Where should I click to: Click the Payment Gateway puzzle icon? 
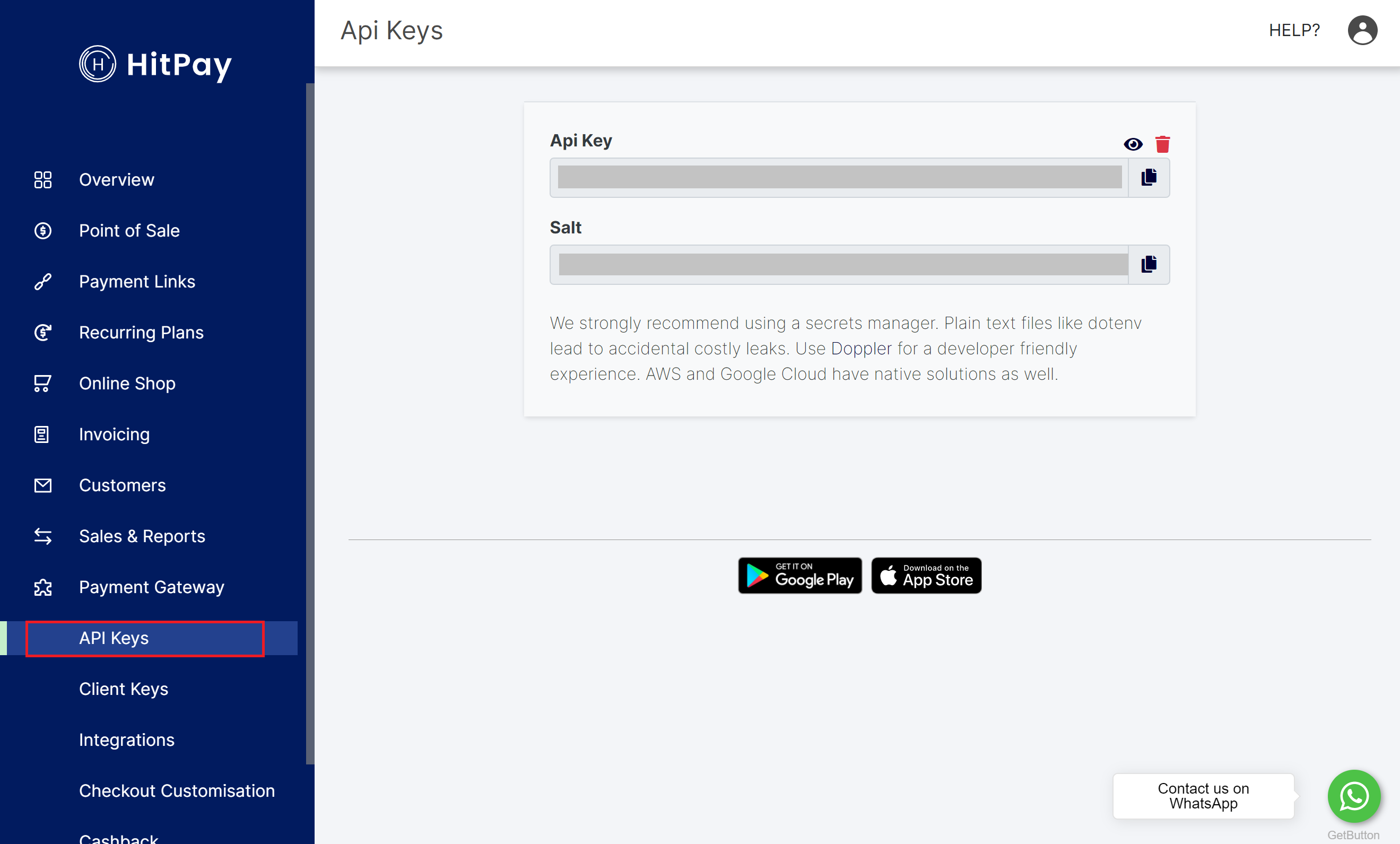pos(42,587)
